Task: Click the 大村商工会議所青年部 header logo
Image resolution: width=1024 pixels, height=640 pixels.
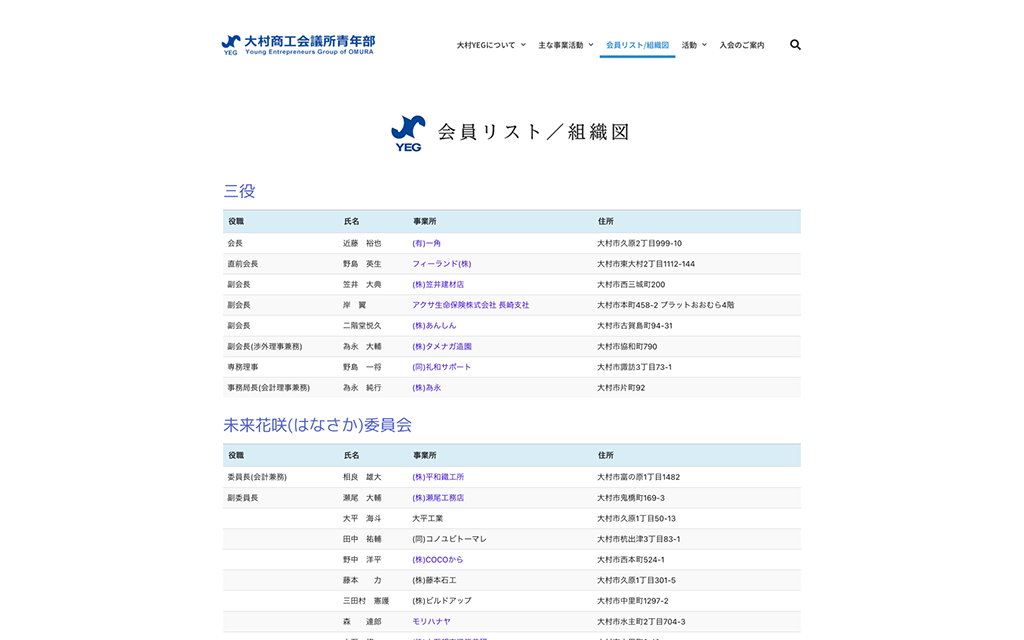Action: click(298, 44)
